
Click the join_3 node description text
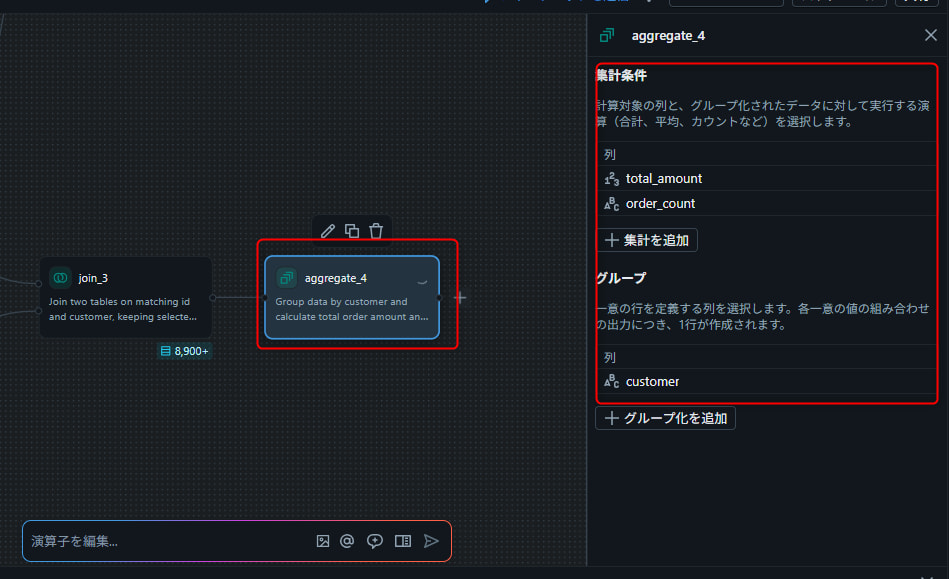[x=123, y=309]
